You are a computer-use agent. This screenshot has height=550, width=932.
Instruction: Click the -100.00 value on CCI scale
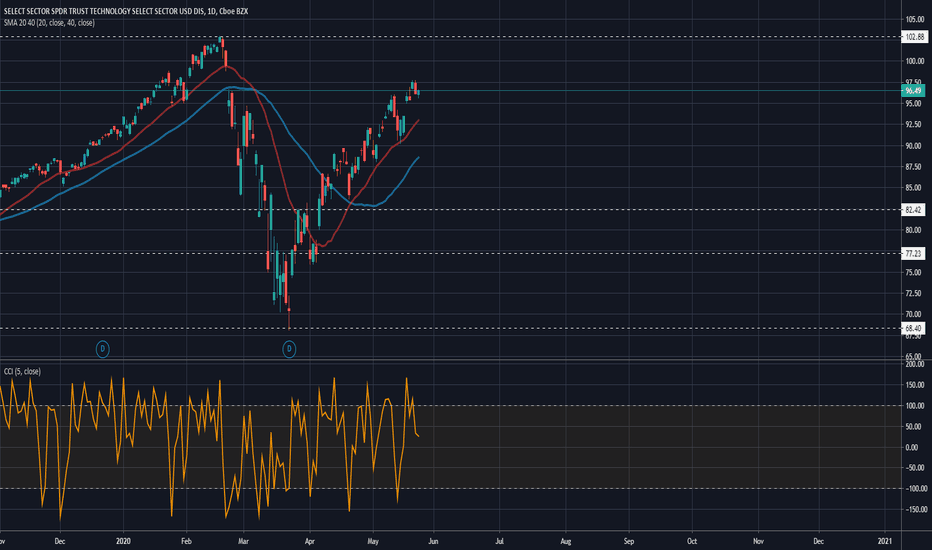[x=914, y=489]
